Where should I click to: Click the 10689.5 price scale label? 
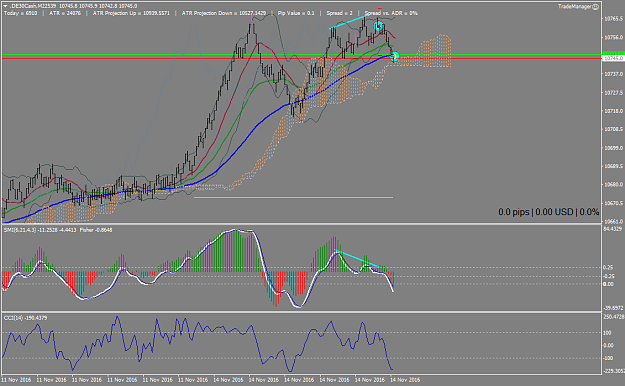pyautogui.click(x=613, y=166)
